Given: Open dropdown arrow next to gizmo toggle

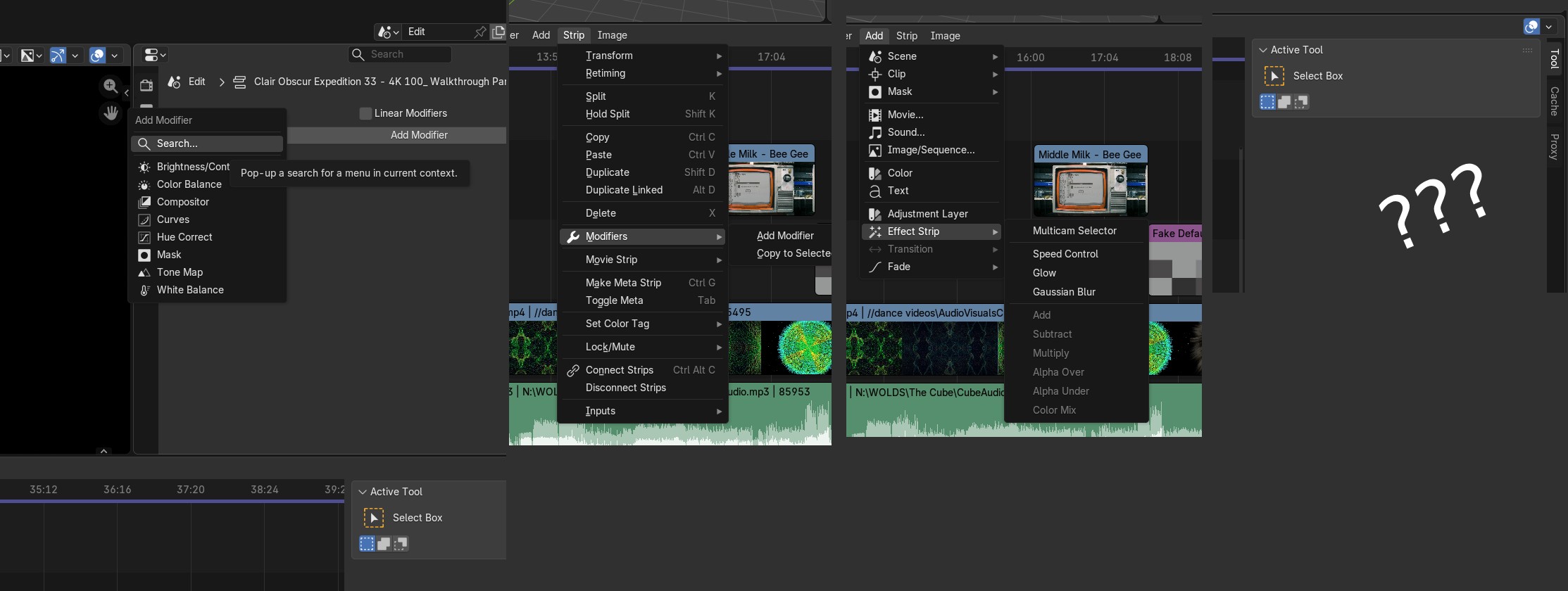Looking at the screenshot, I should point(75,55).
